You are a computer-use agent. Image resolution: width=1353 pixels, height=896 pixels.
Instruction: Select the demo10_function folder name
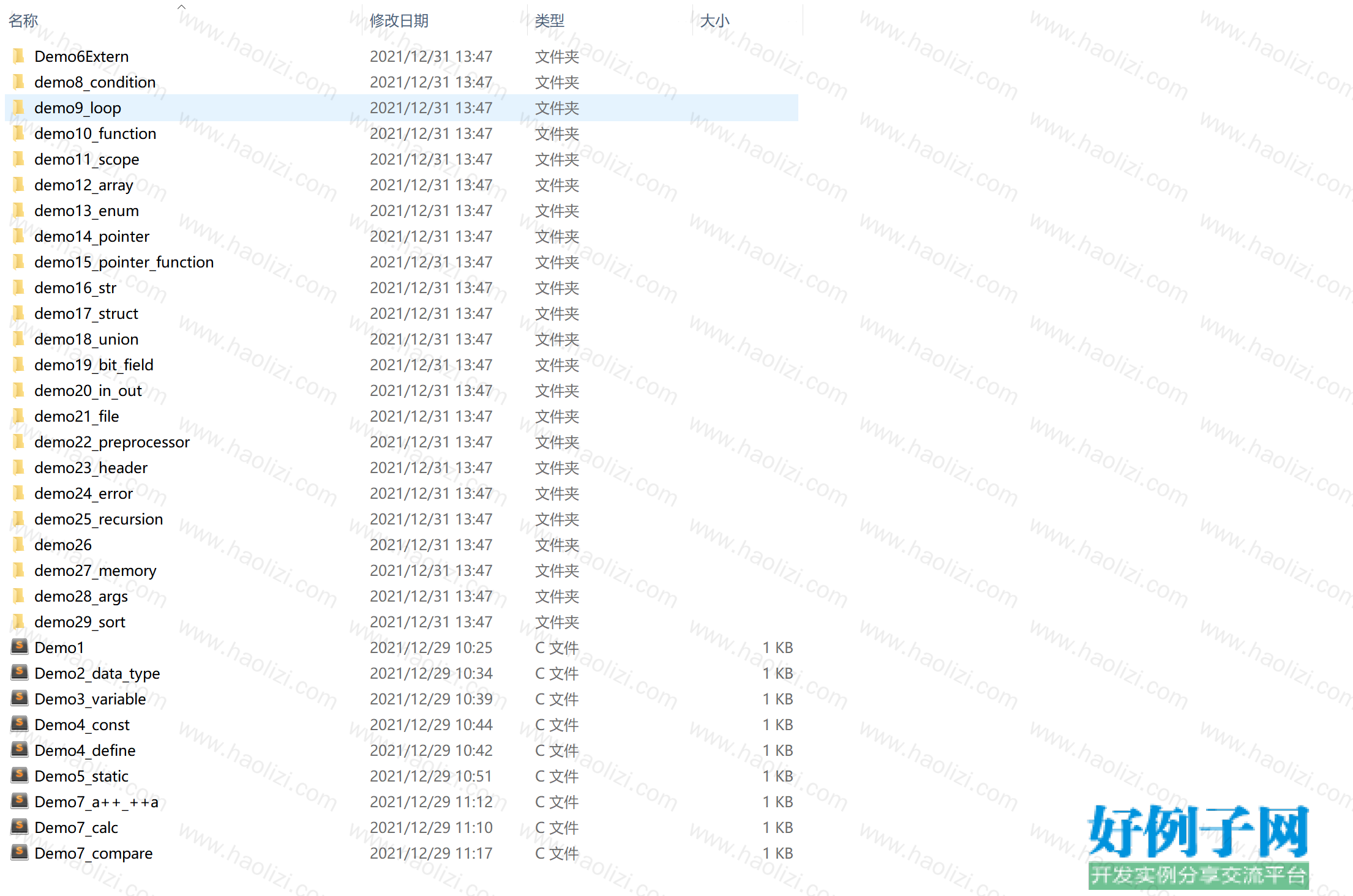coord(96,133)
